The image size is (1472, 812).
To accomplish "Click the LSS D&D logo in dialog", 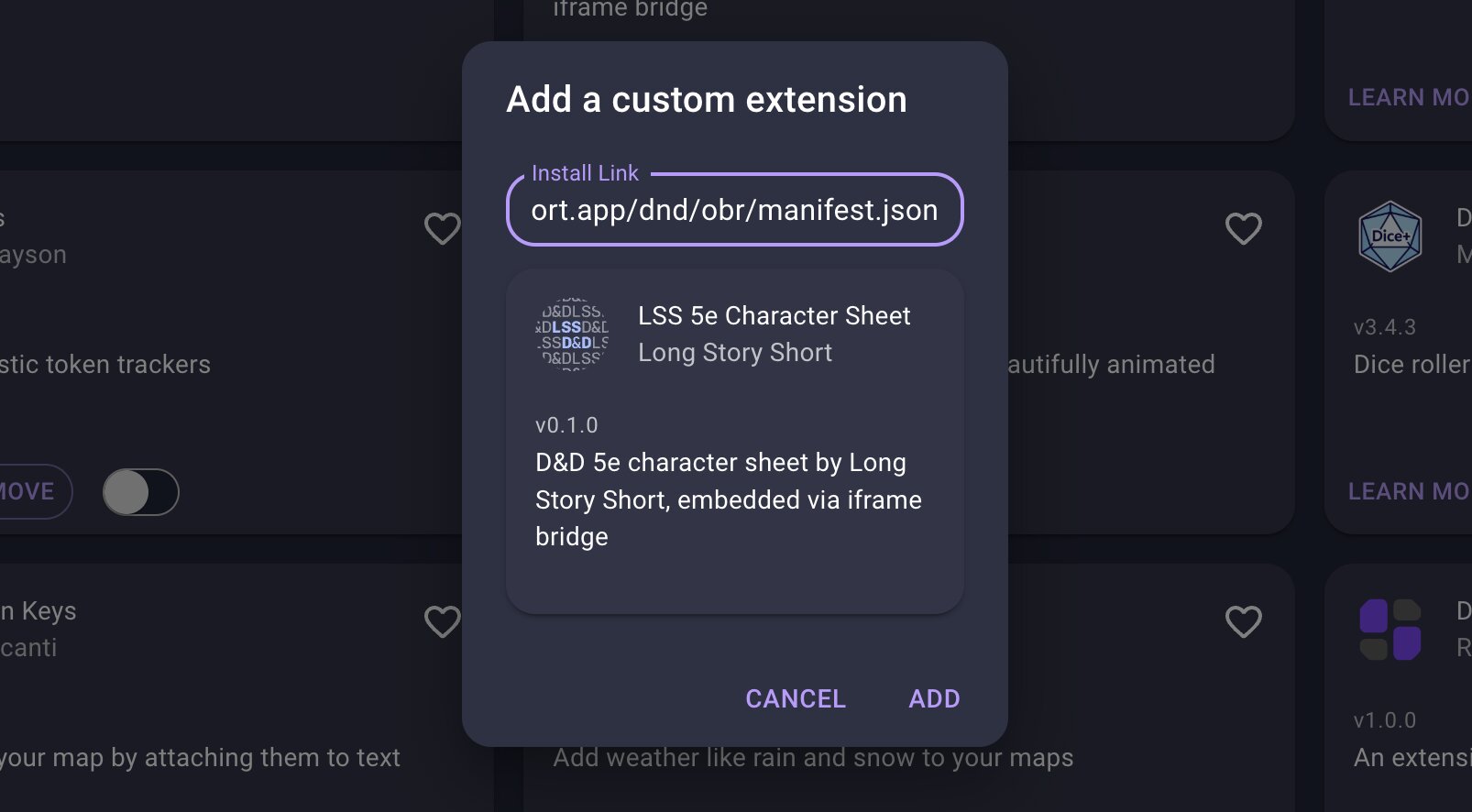I will 572,334.
